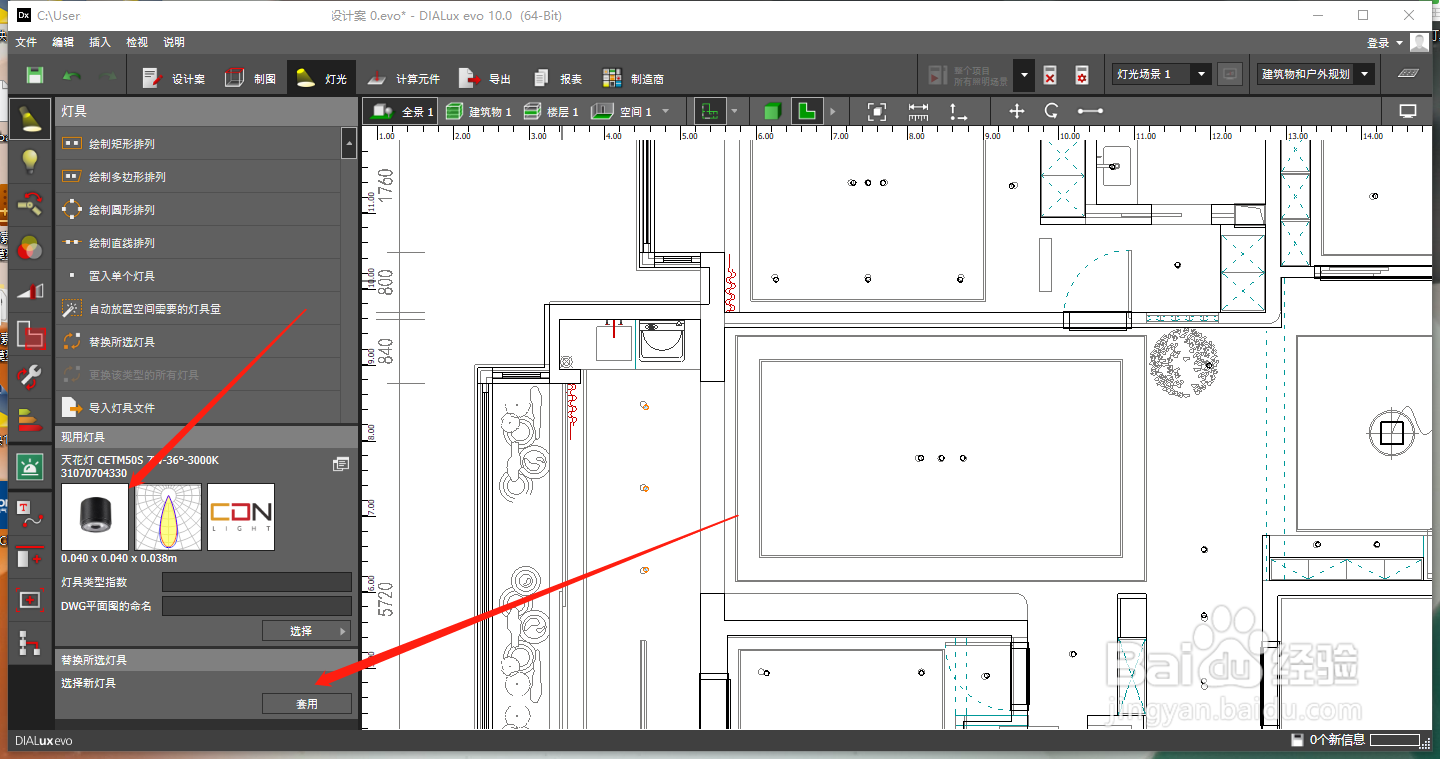Open the light bulb lamp sidebar tool
The width and height of the screenshot is (1440, 759).
(x=30, y=161)
